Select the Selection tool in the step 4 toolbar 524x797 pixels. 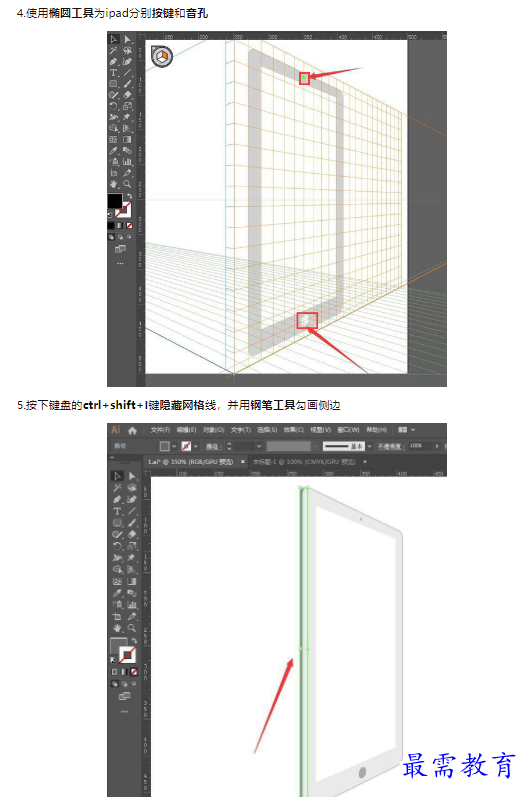(113, 39)
